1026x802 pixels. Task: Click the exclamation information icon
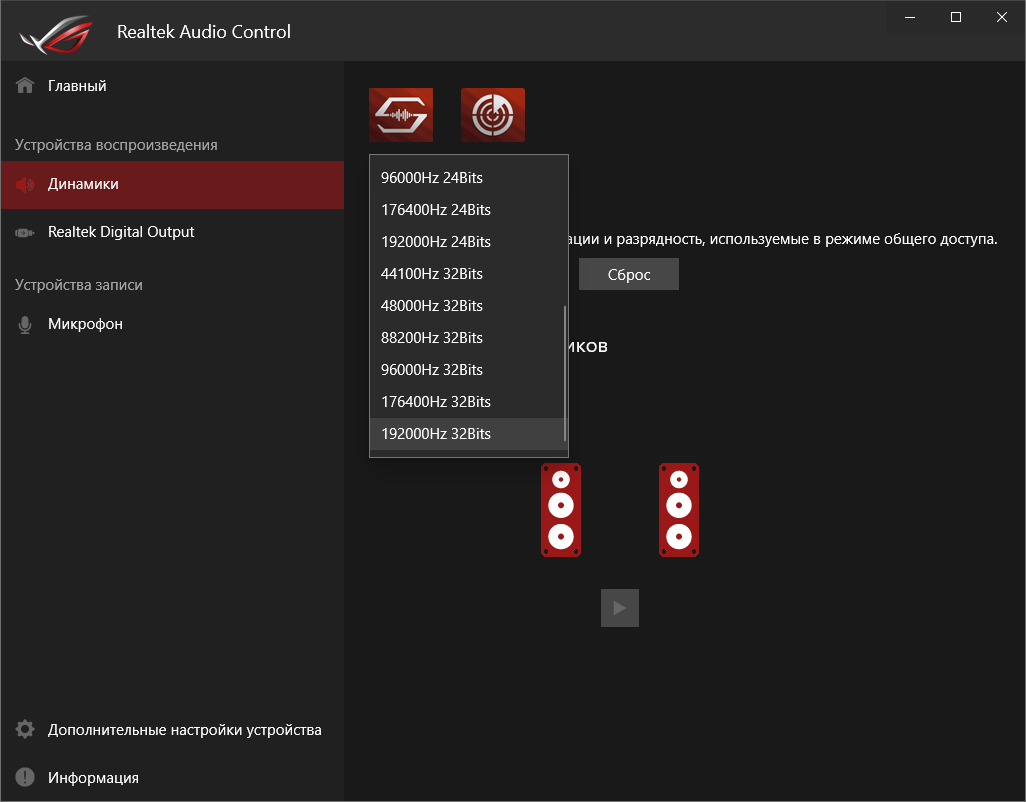25,777
